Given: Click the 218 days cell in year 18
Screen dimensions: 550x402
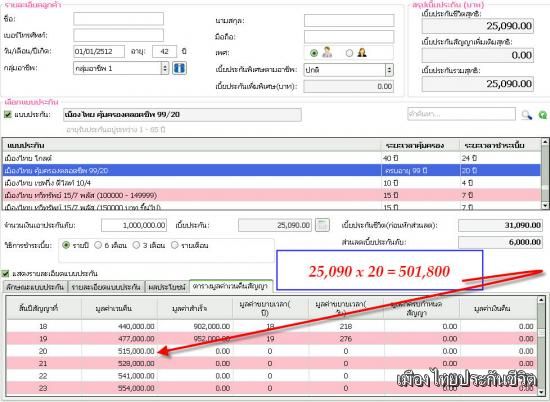Looking at the screenshot, I should point(346,326).
